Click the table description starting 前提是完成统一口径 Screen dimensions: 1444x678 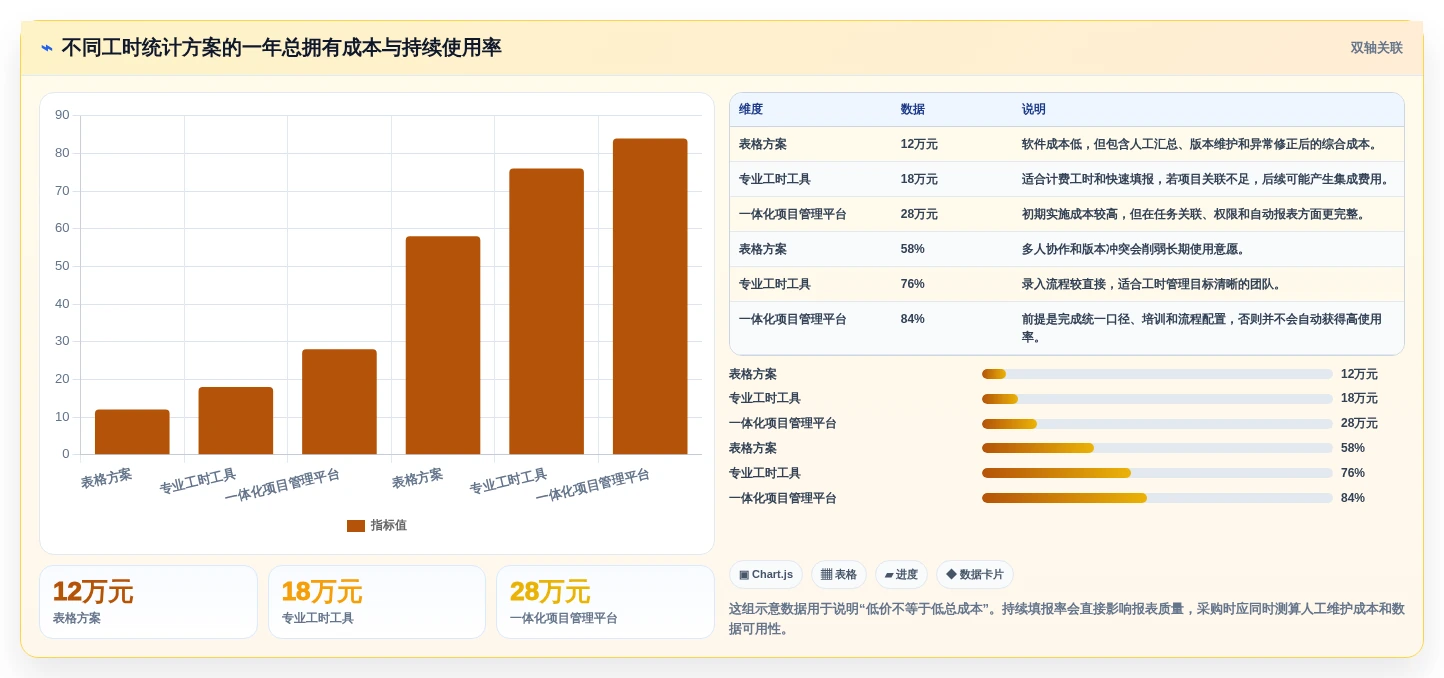click(x=1202, y=328)
